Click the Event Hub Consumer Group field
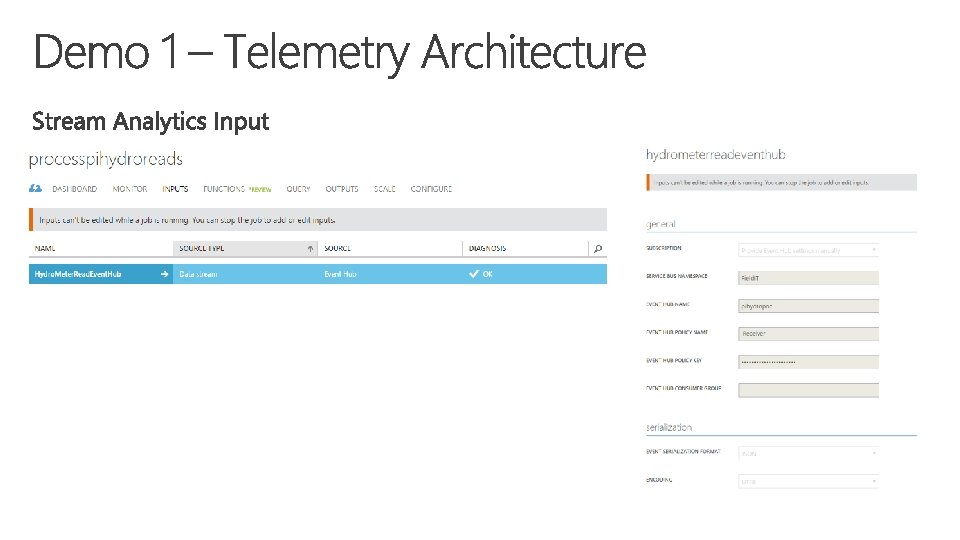The width and height of the screenshot is (960, 540). coord(808,390)
